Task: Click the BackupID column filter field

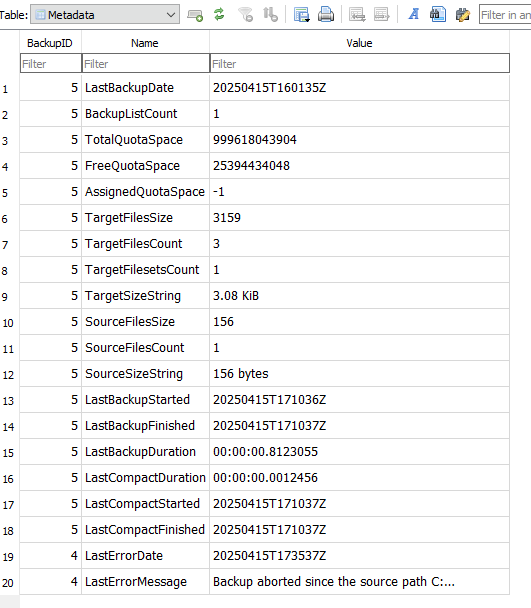Action: pyautogui.click(x=51, y=63)
